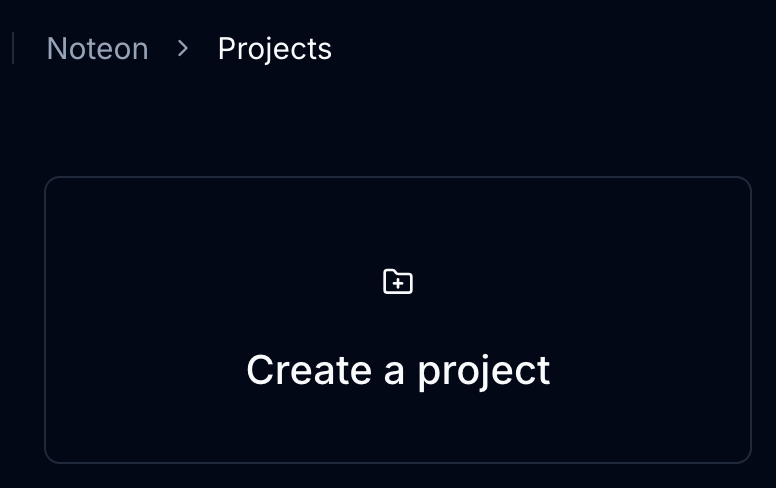
Task: Click the folder-plus icon
Action: 398,282
